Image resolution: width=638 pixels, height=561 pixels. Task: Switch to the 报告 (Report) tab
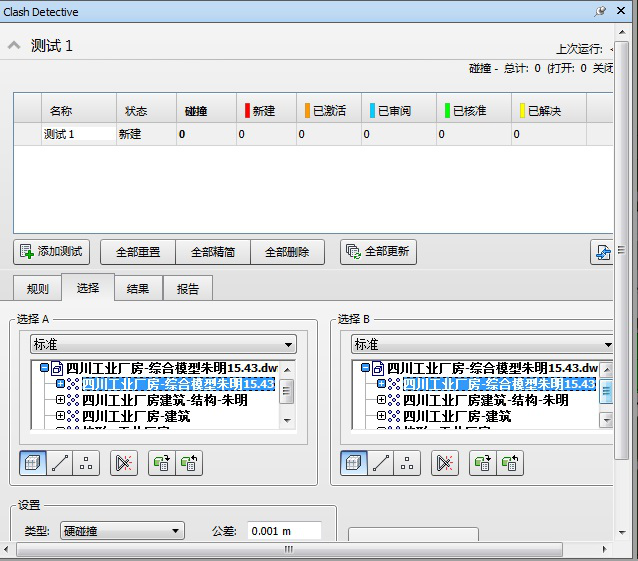[188, 288]
